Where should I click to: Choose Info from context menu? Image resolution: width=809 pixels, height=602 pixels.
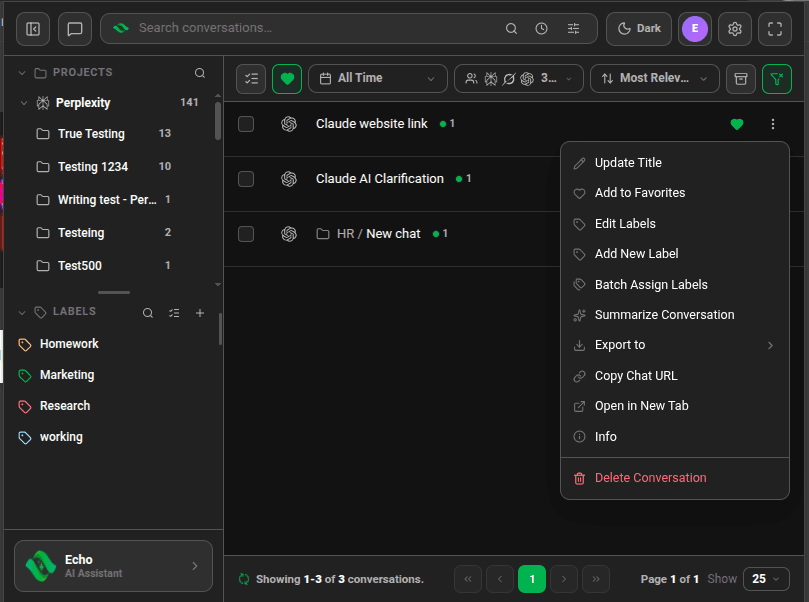click(x=675, y=437)
